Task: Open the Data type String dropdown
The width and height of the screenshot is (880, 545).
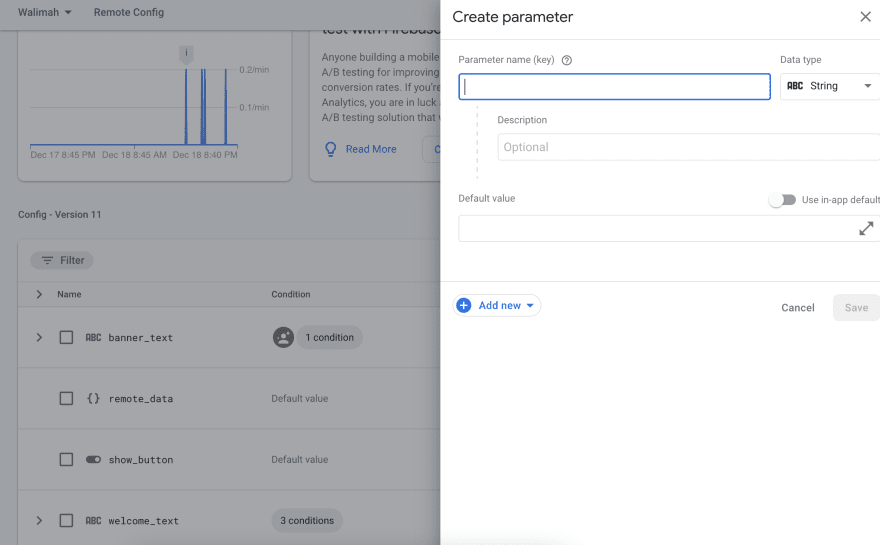Action: [829, 86]
